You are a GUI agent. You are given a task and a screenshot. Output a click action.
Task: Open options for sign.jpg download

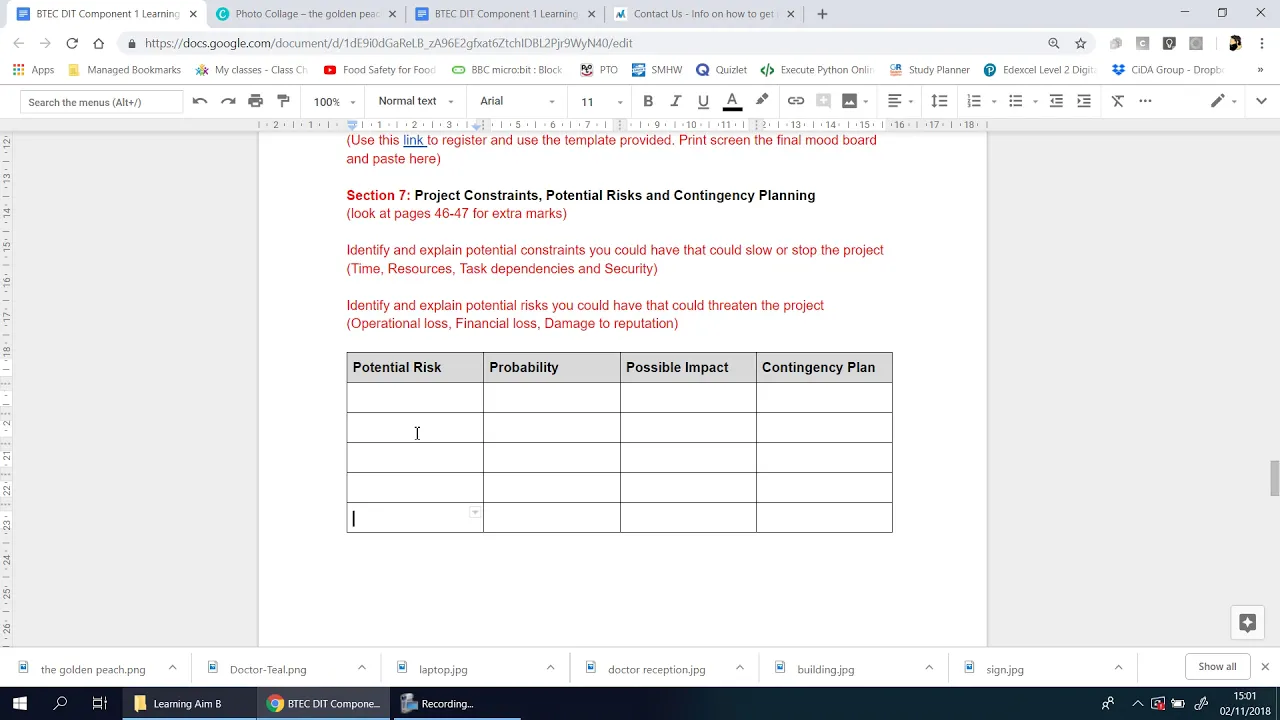tap(1118, 667)
